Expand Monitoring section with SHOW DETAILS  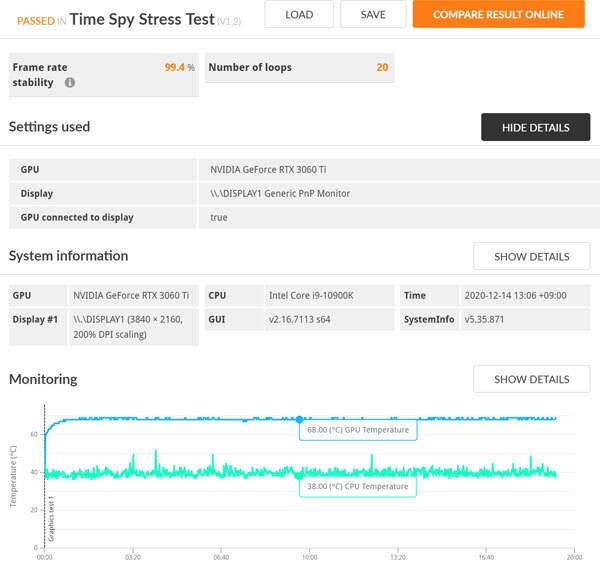tap(531, 379)
